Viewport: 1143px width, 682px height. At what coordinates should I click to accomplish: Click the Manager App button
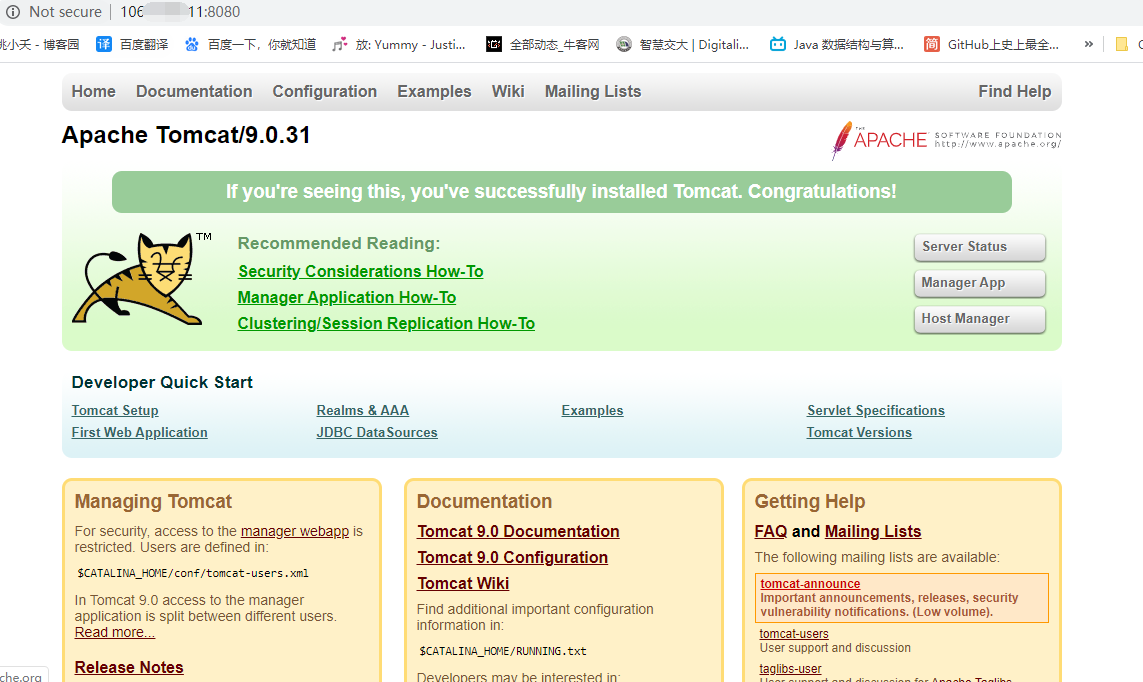tap(980, 283)
